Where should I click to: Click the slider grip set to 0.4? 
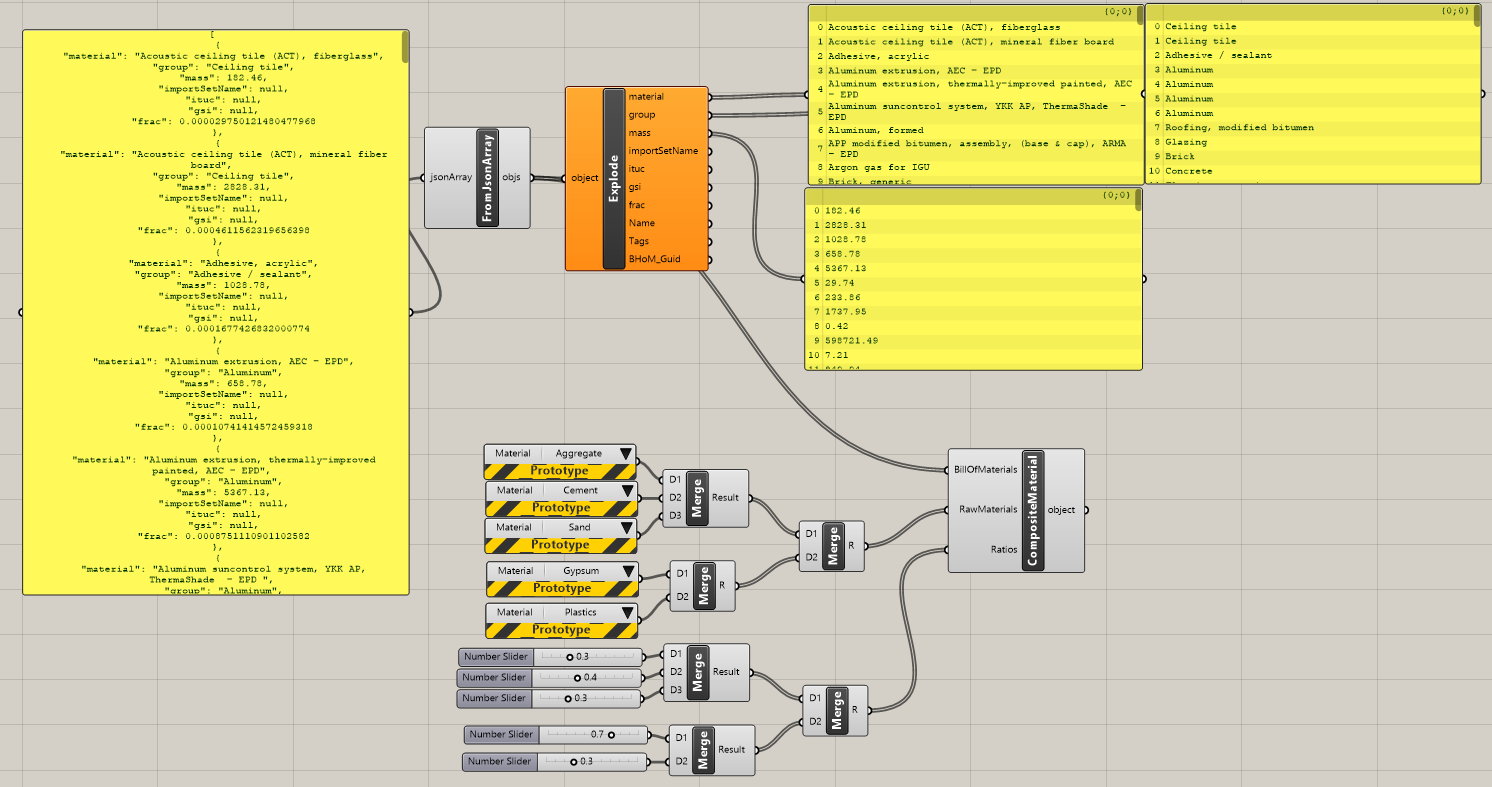(577, 678)
